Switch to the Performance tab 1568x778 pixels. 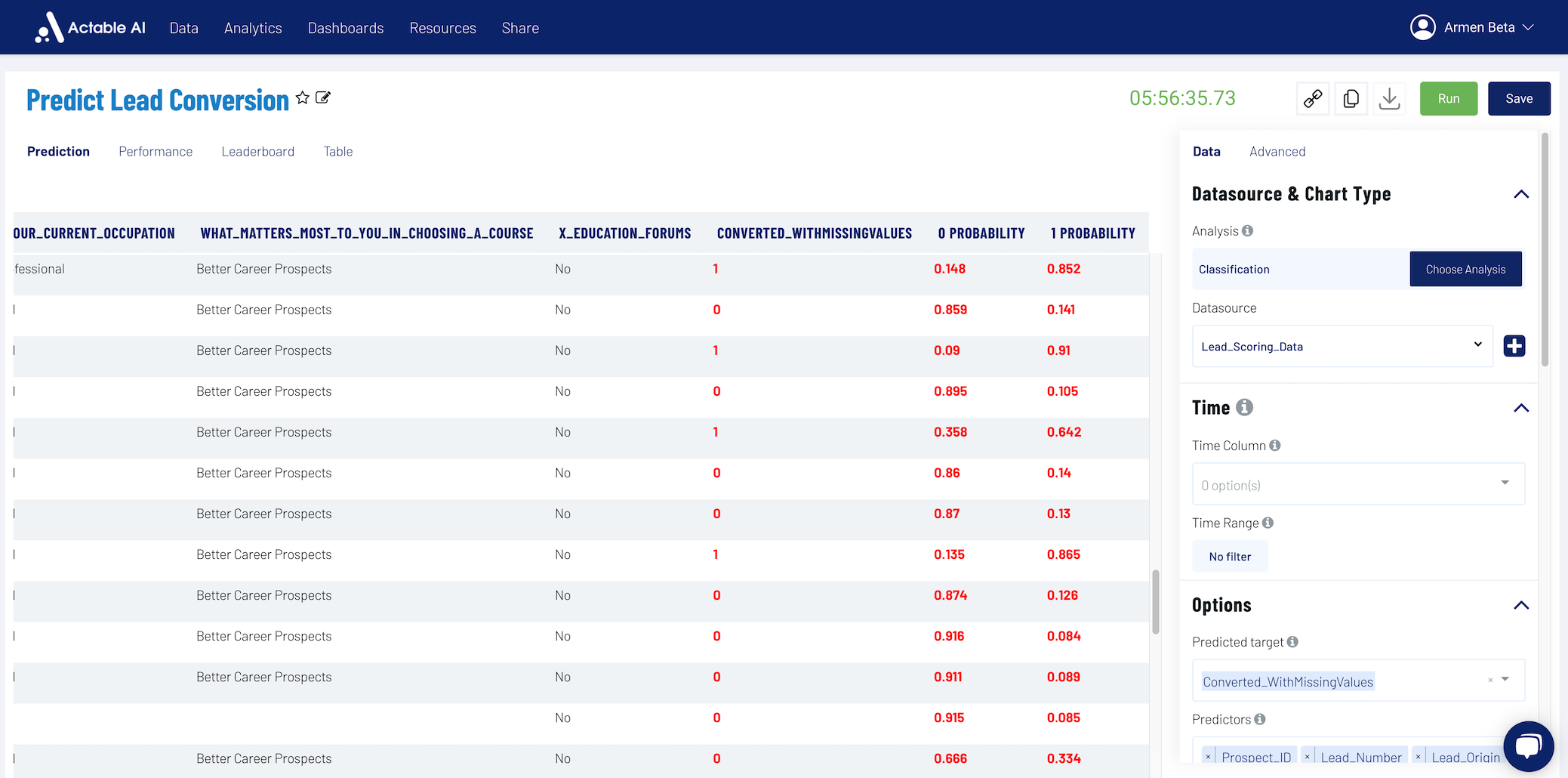(156, 152)
